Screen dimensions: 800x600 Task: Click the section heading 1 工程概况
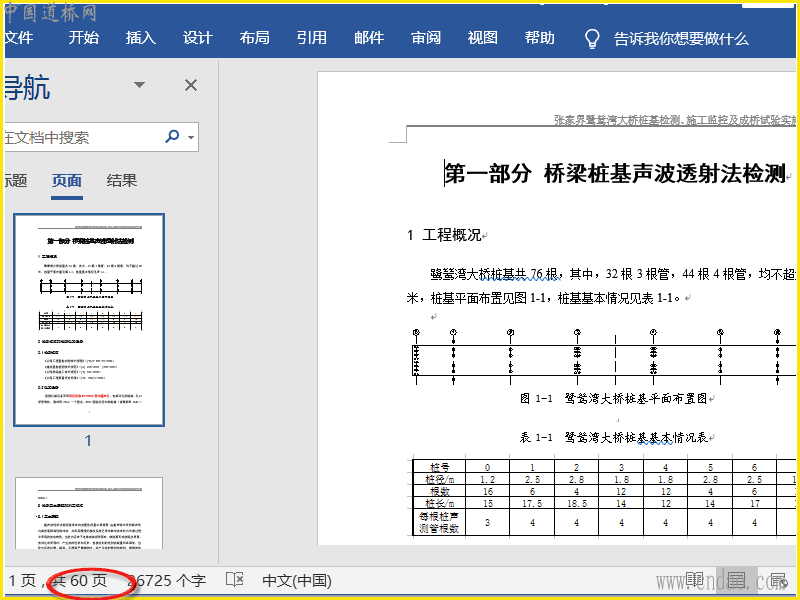pos(444,235)
